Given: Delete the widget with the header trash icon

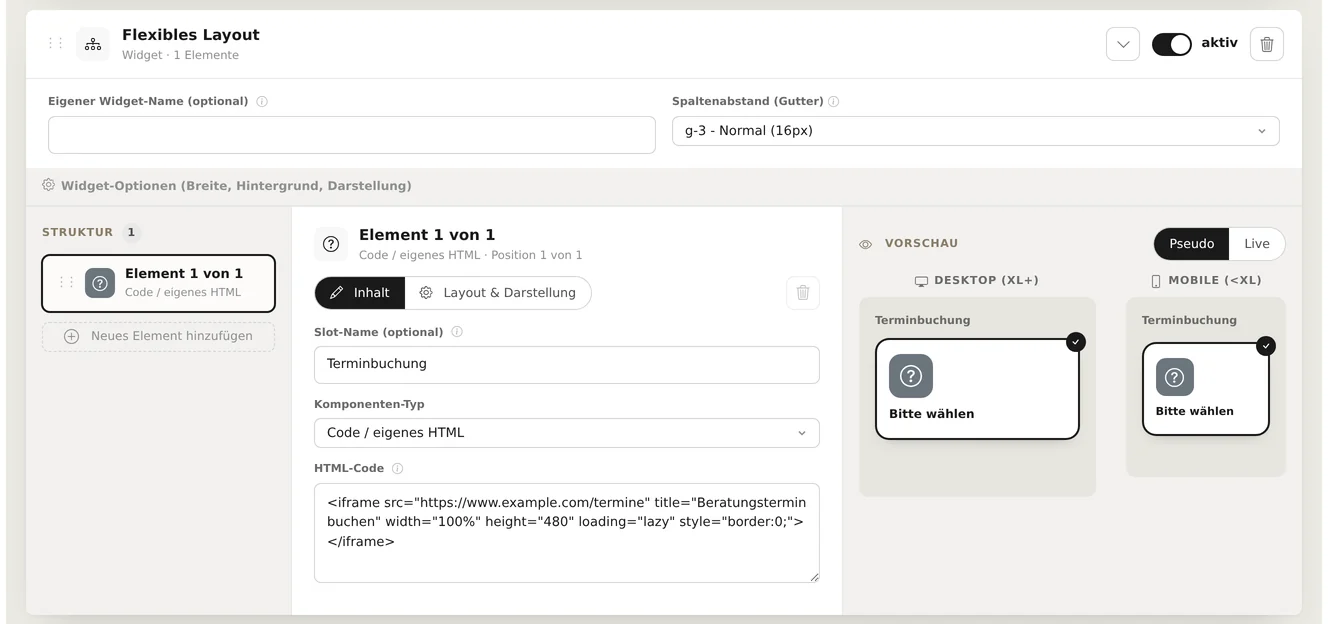Looking at the screenshot, I should click(x=1267, y=44).
